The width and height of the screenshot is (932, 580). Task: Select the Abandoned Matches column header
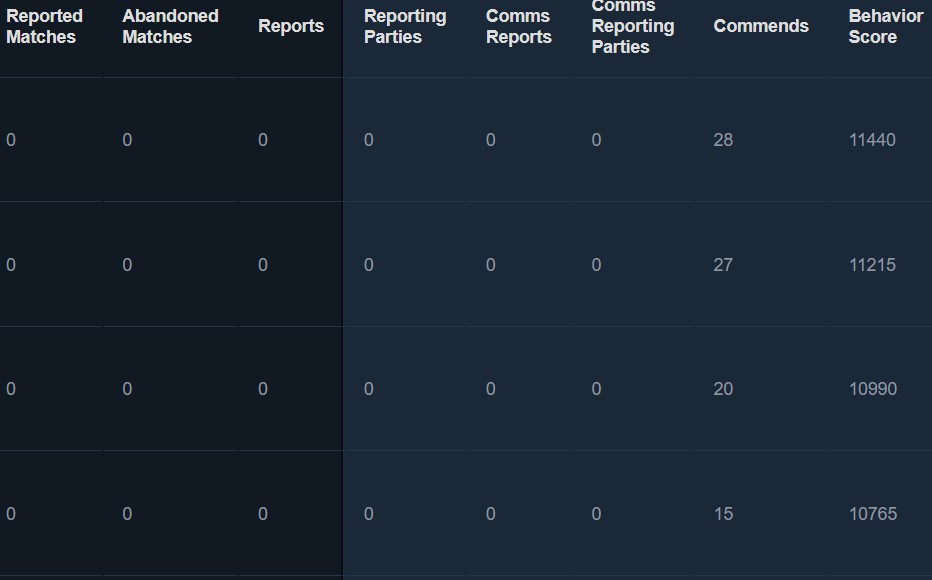[x=171, y=26]
